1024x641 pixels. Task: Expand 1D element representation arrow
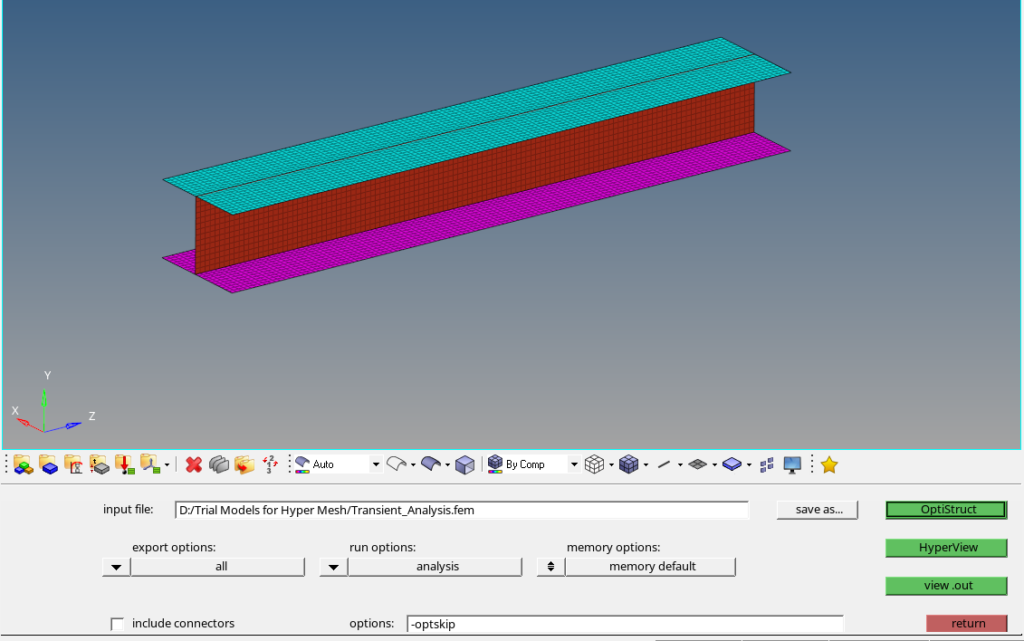click(x=680, y=465)
